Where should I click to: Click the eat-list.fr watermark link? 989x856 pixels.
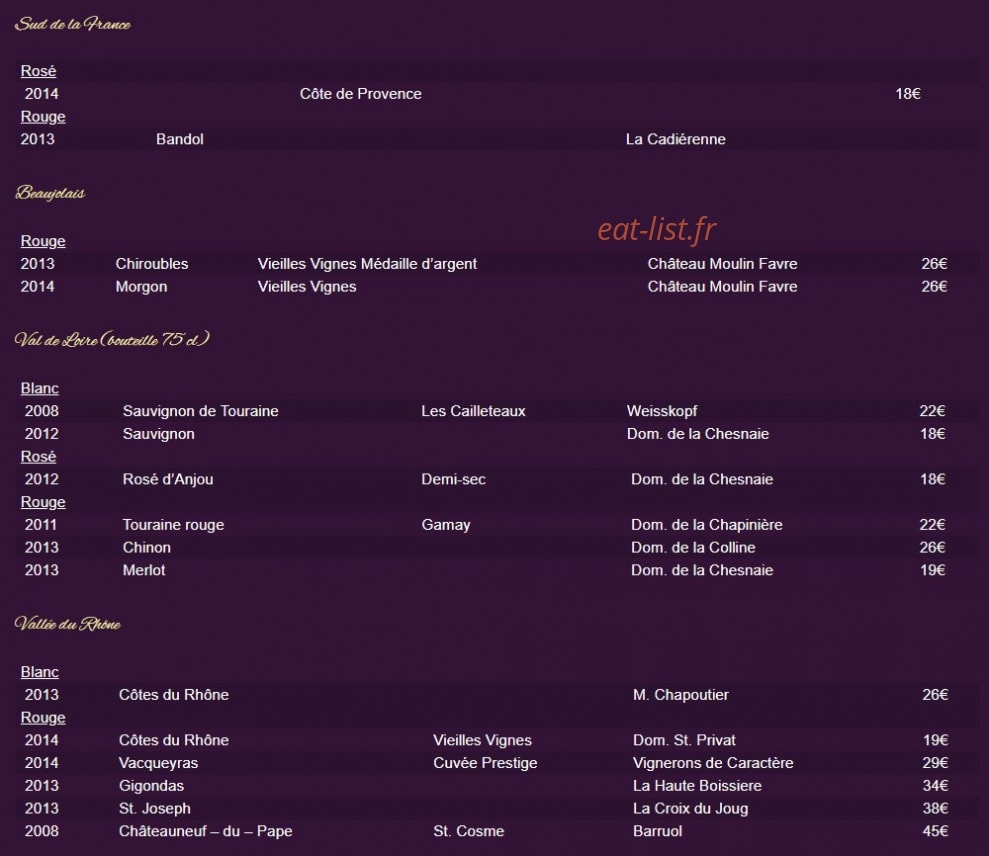coord(657,229)
